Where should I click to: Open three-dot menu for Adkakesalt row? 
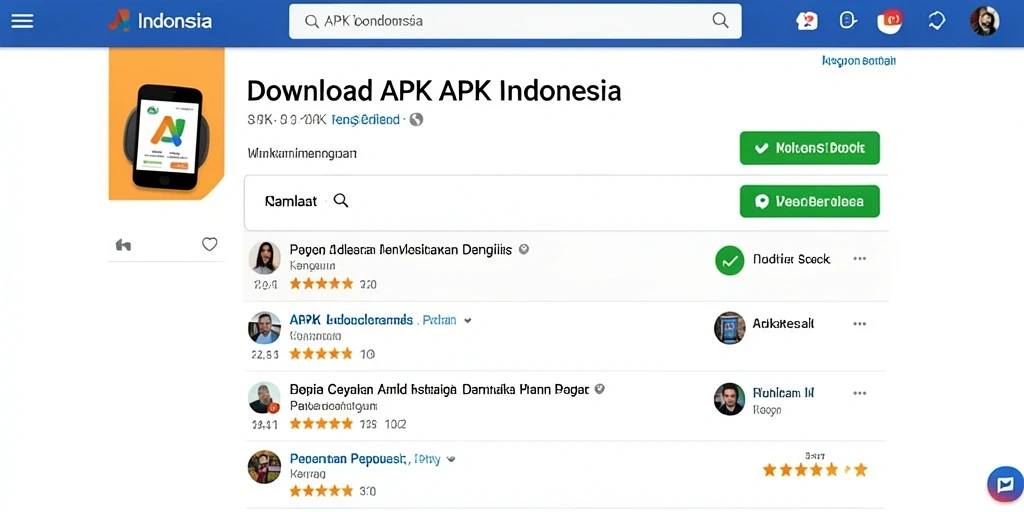pos(859,323)
